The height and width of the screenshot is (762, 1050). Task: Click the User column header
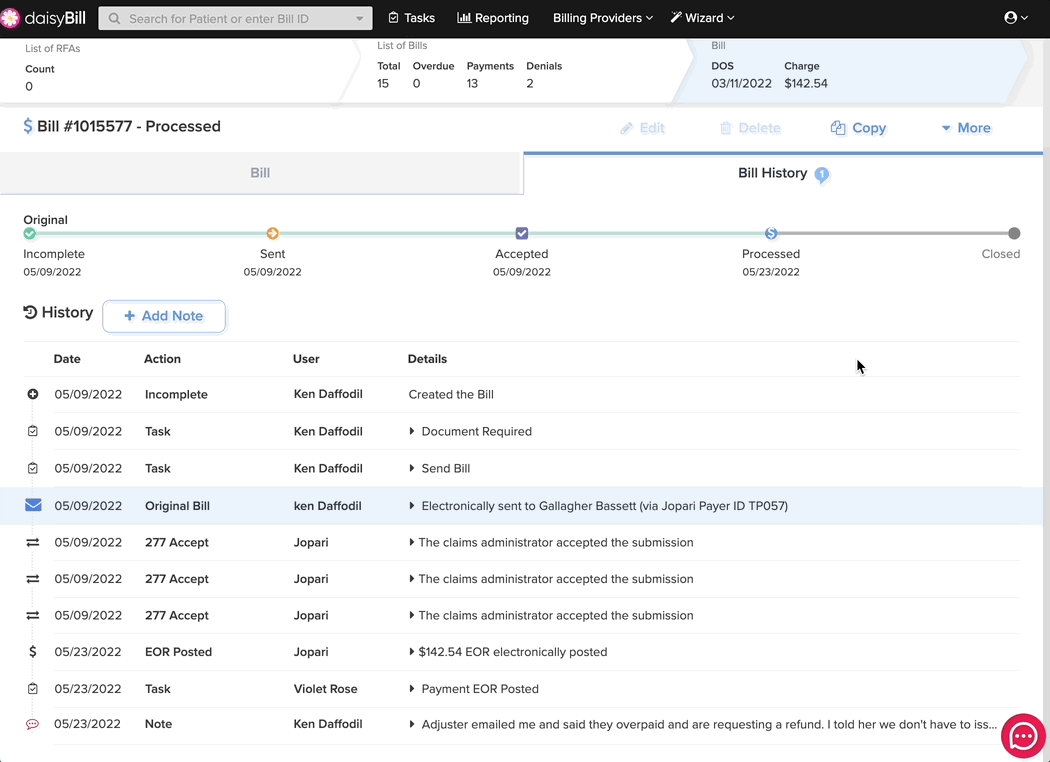(306, 359)
